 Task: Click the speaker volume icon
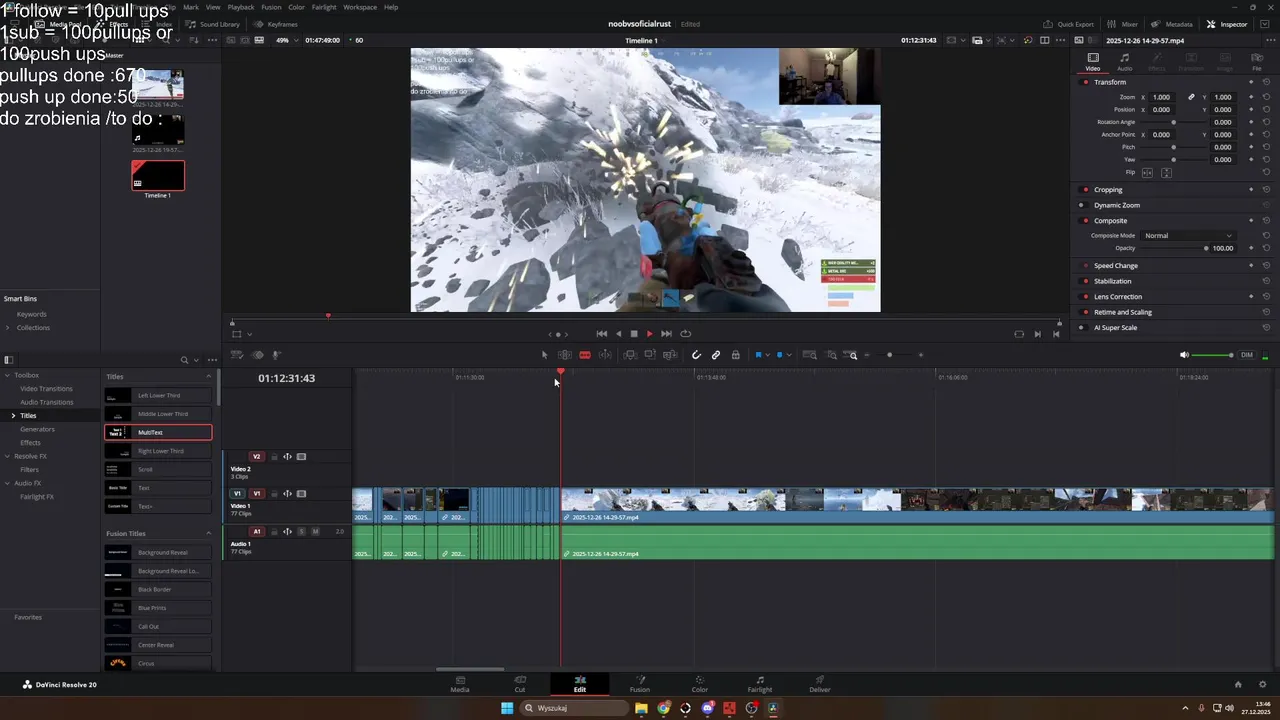point(1185,355)
